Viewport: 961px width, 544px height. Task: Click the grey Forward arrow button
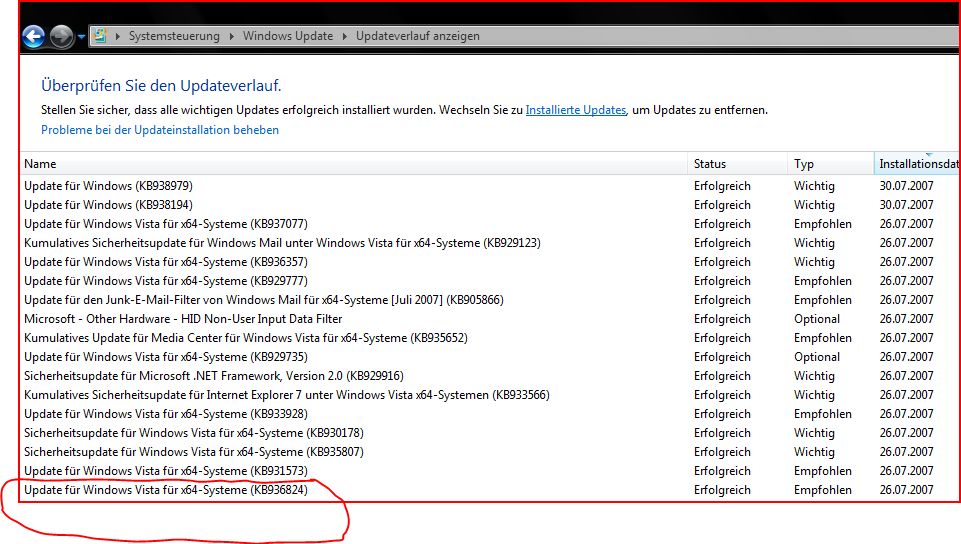pos(61,37)
